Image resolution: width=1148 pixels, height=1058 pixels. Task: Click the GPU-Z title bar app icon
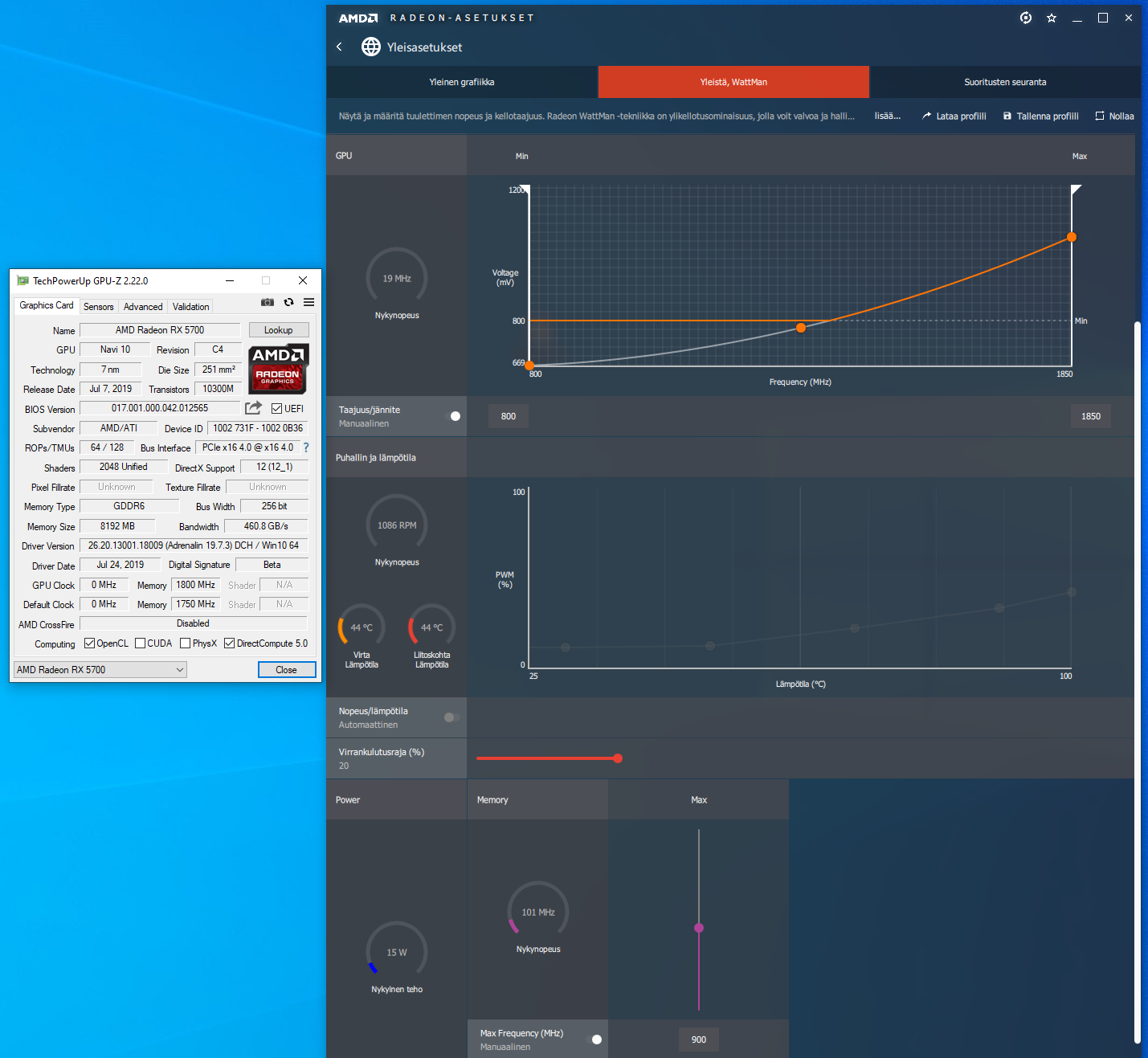[x=22, y=280]
